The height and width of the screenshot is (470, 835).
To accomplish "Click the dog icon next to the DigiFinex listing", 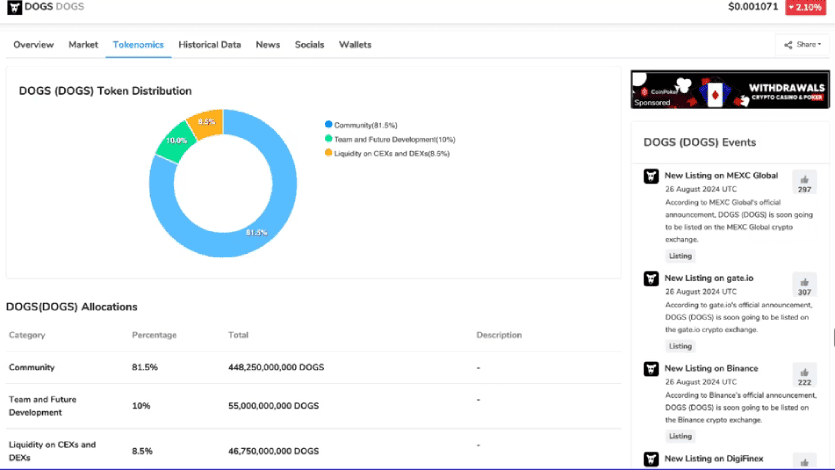I will pyautogui.click(x=651, y=459).
